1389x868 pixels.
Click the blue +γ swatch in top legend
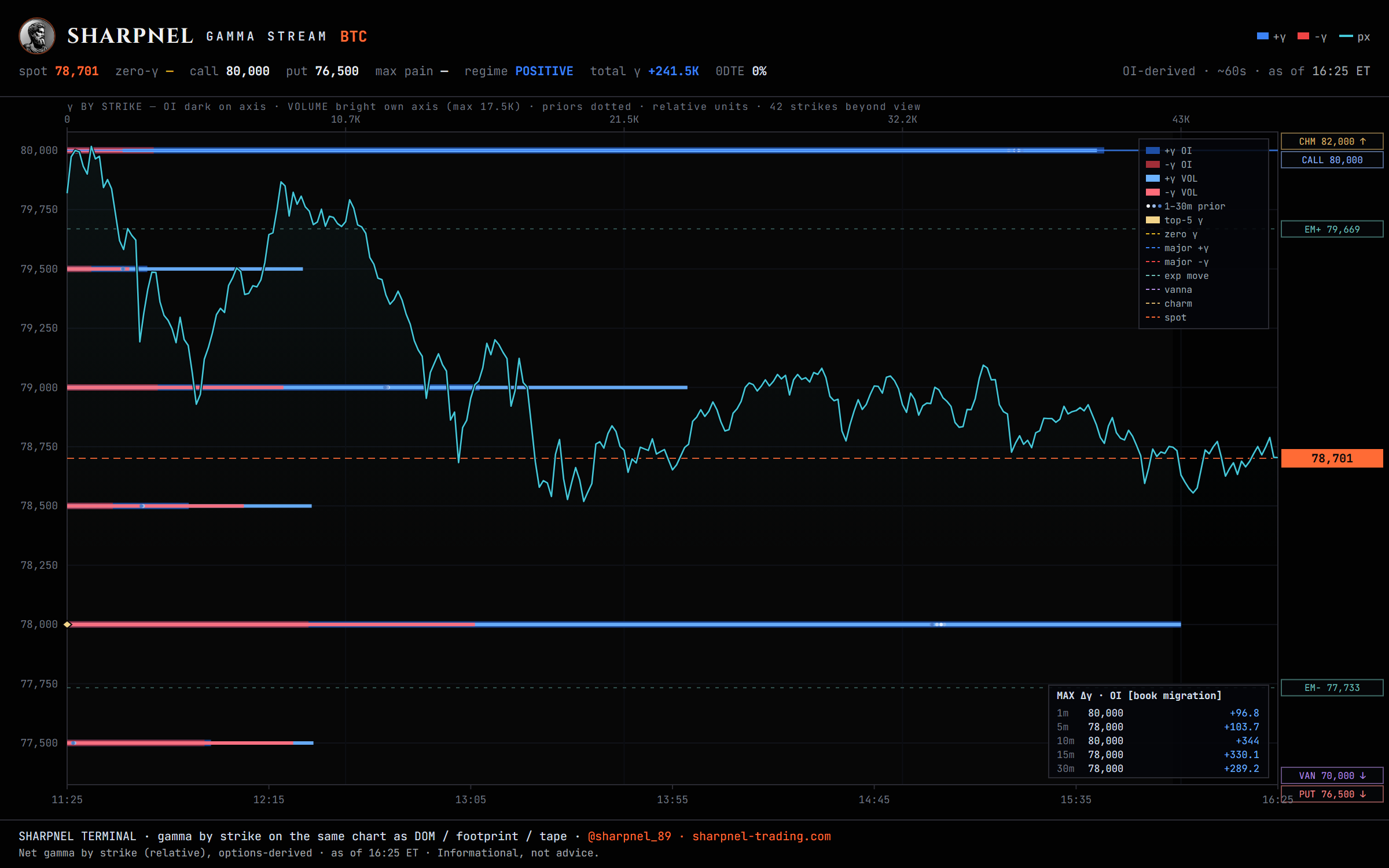pyautogui.click(x=1263, y=36)
